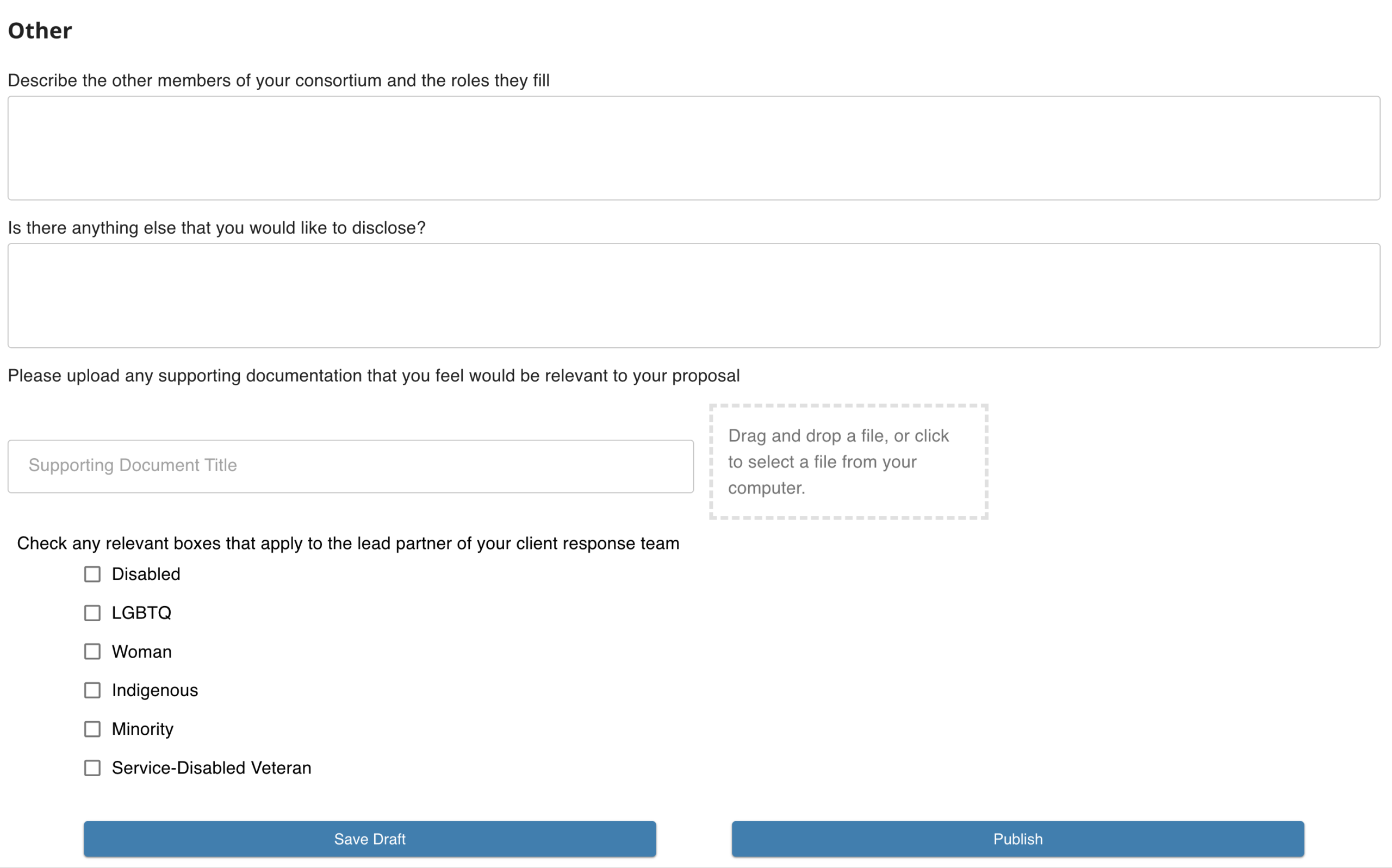Open the file picker via drag-and-drop zone
1392x868 pixels.
tap(848, 461)
